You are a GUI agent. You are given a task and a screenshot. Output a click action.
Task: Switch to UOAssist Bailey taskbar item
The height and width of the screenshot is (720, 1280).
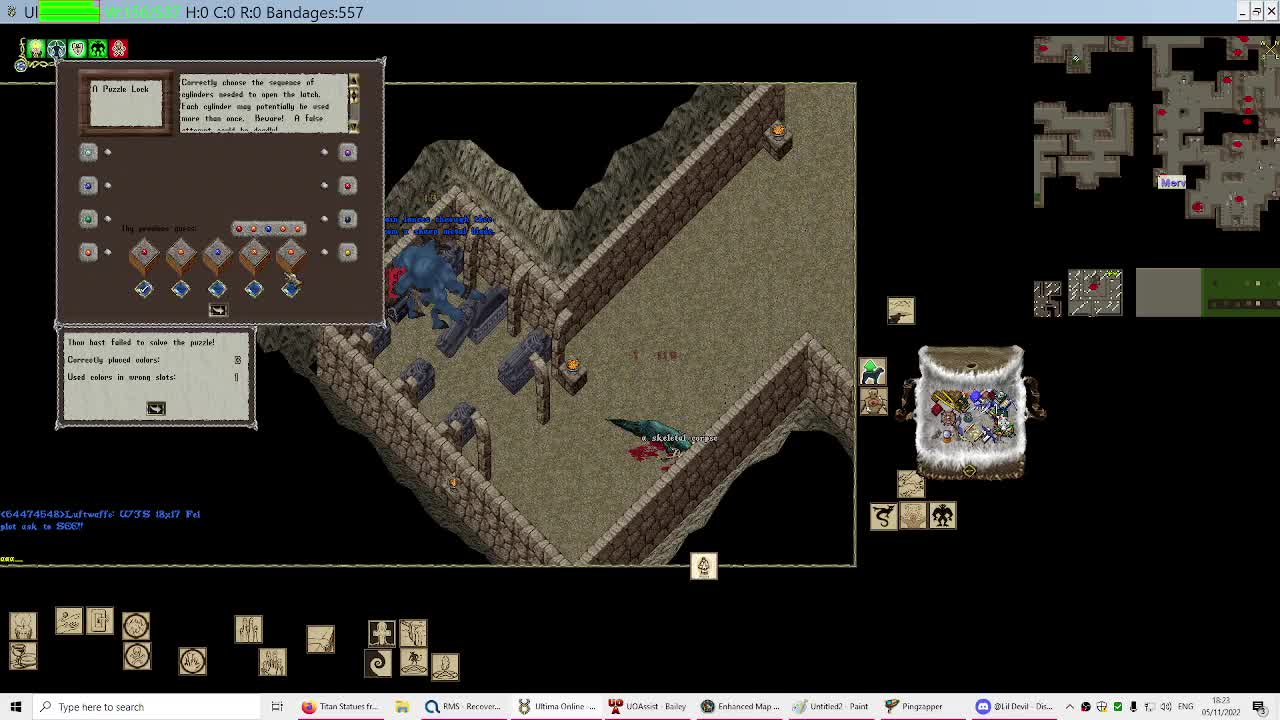(648, 707)
